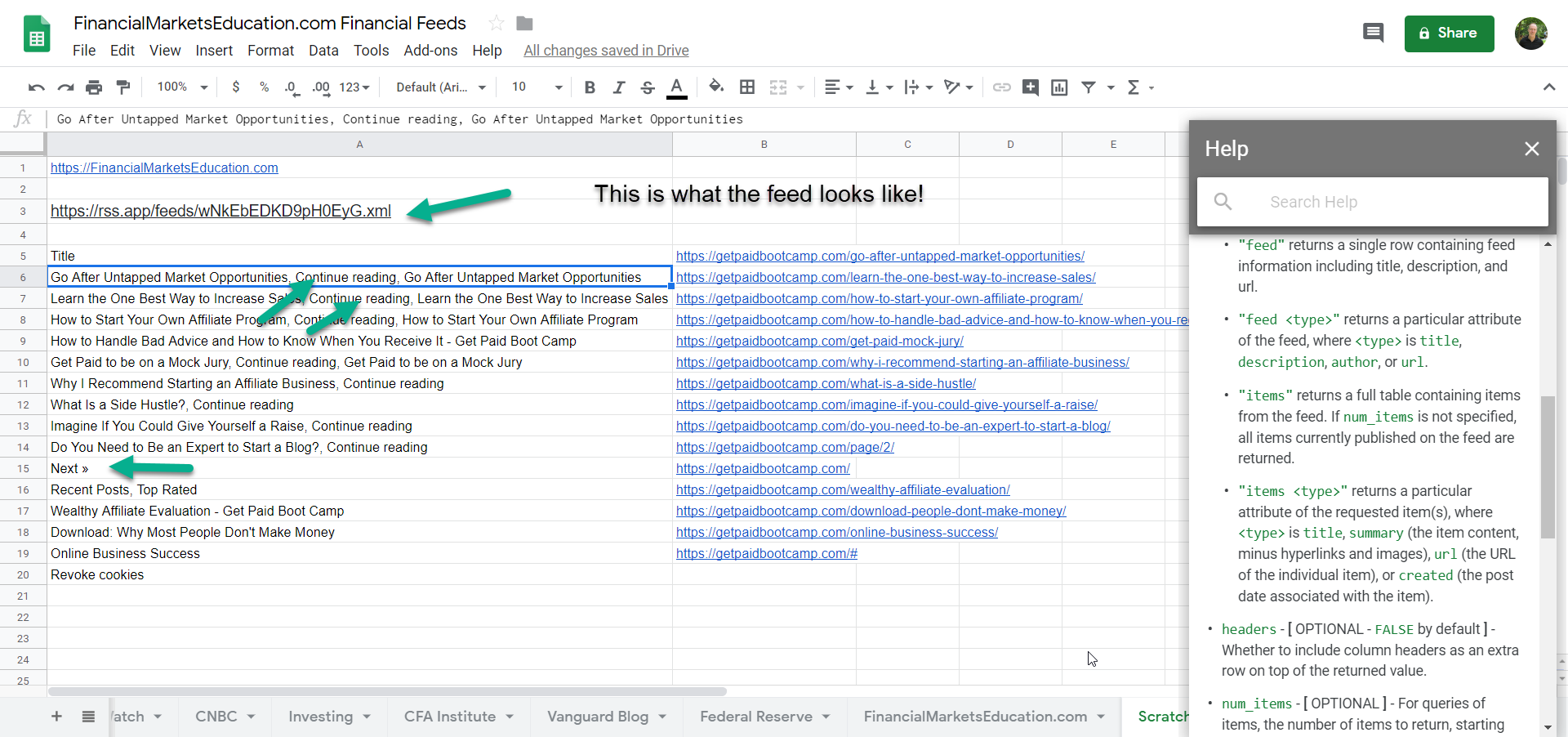Open the Edit menu
The width and height of the screenshot is (1568, 737).
point(122,51)
